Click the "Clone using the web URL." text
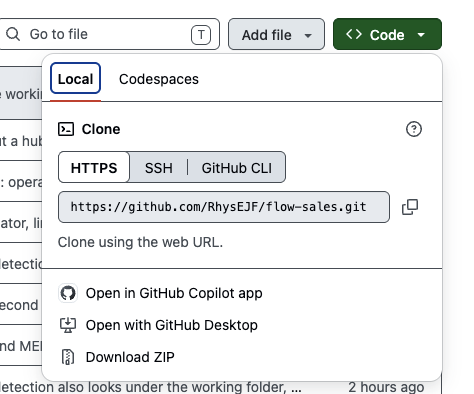This screenshot has height=394, width=474. pyautogui.click(x=140, y=242)
